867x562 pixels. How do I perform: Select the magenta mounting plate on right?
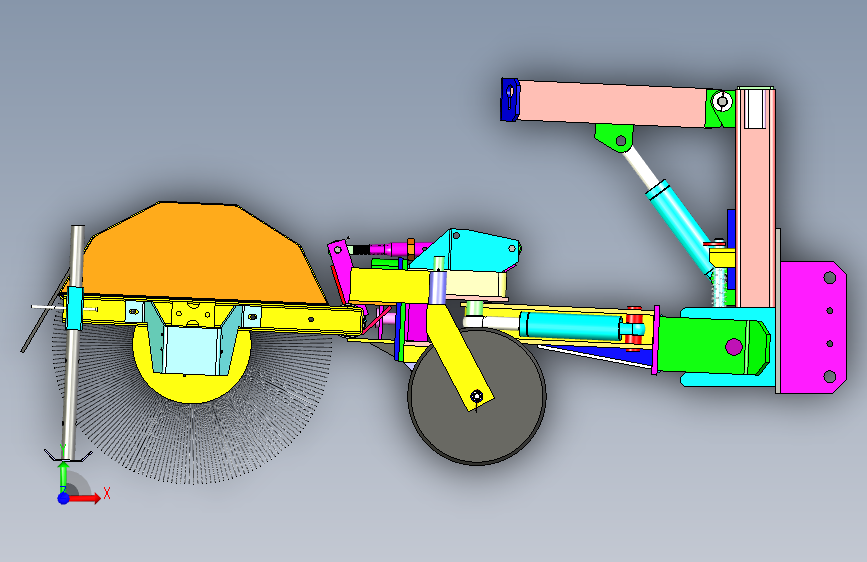(x=813, y=327)
